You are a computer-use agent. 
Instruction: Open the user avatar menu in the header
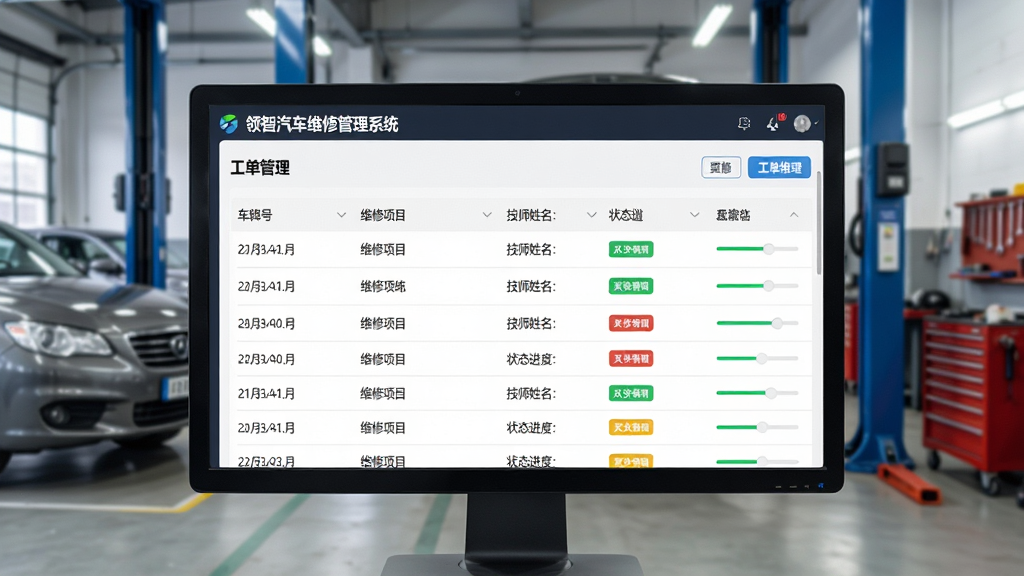pyautogui.click(x=803, y=123)
